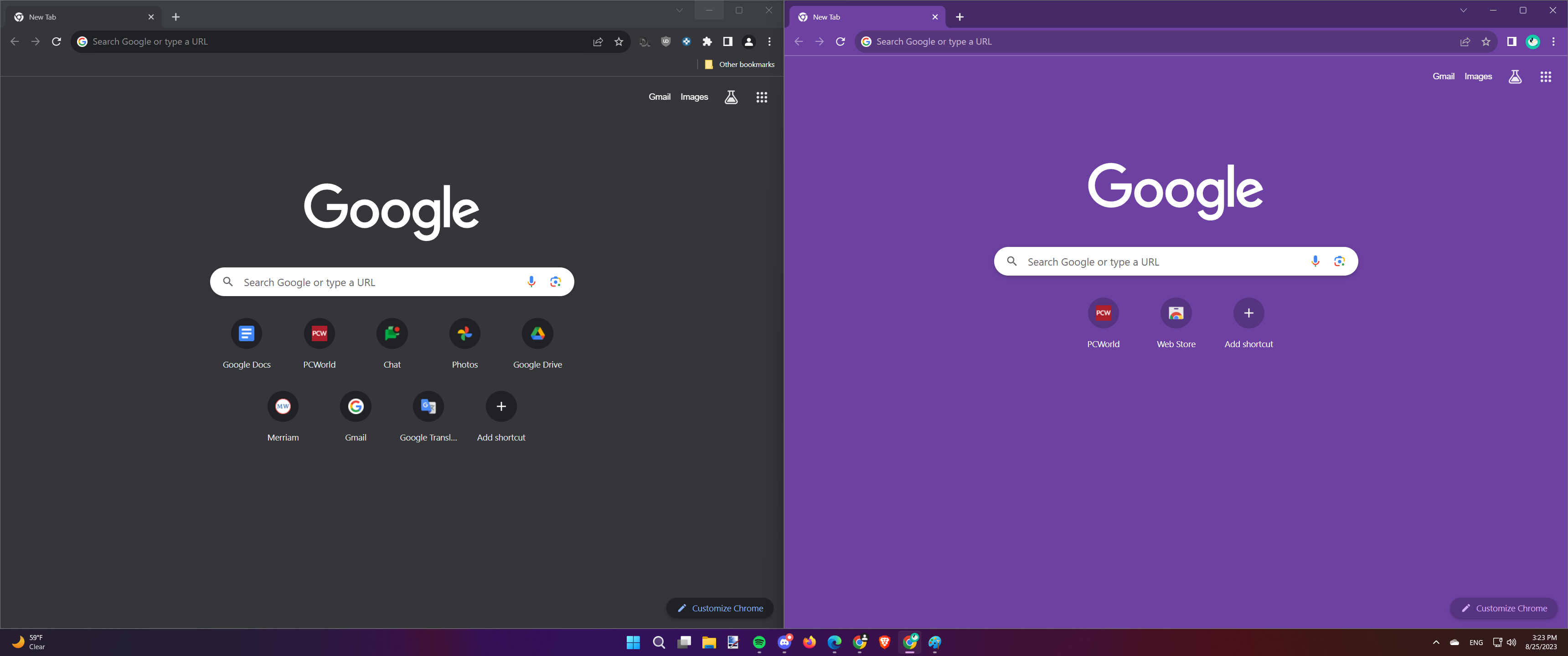Open Web Store shortcut in purple window

click(1176, 323)
